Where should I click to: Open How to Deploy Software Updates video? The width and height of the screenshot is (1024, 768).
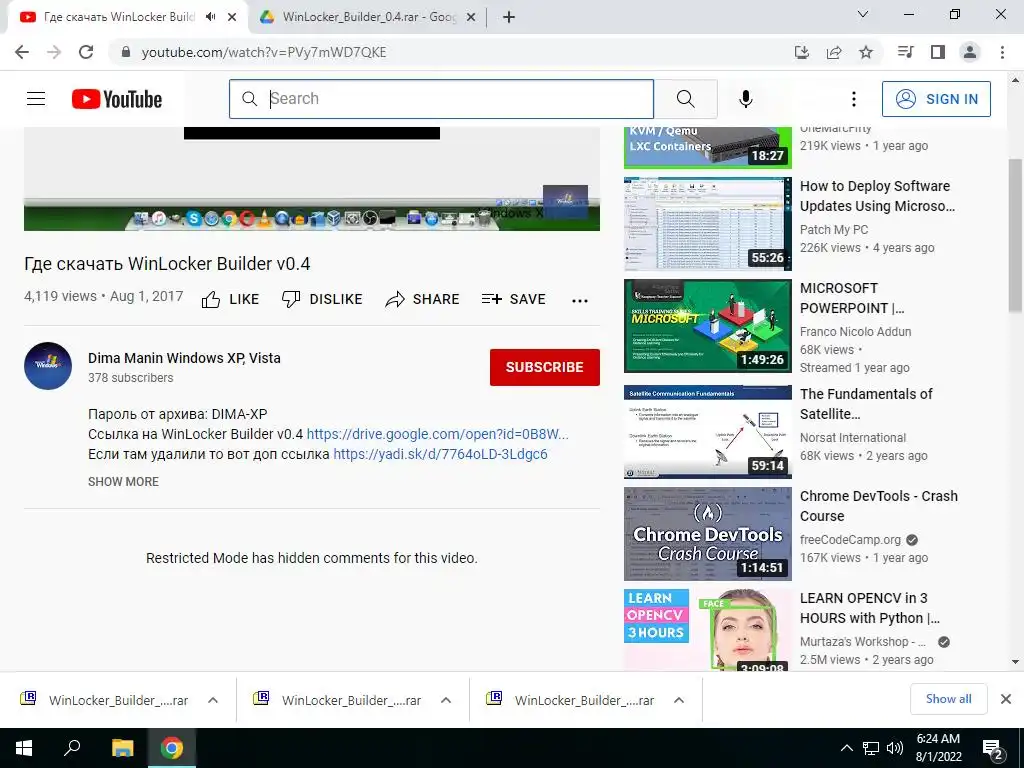coord(877,196)
